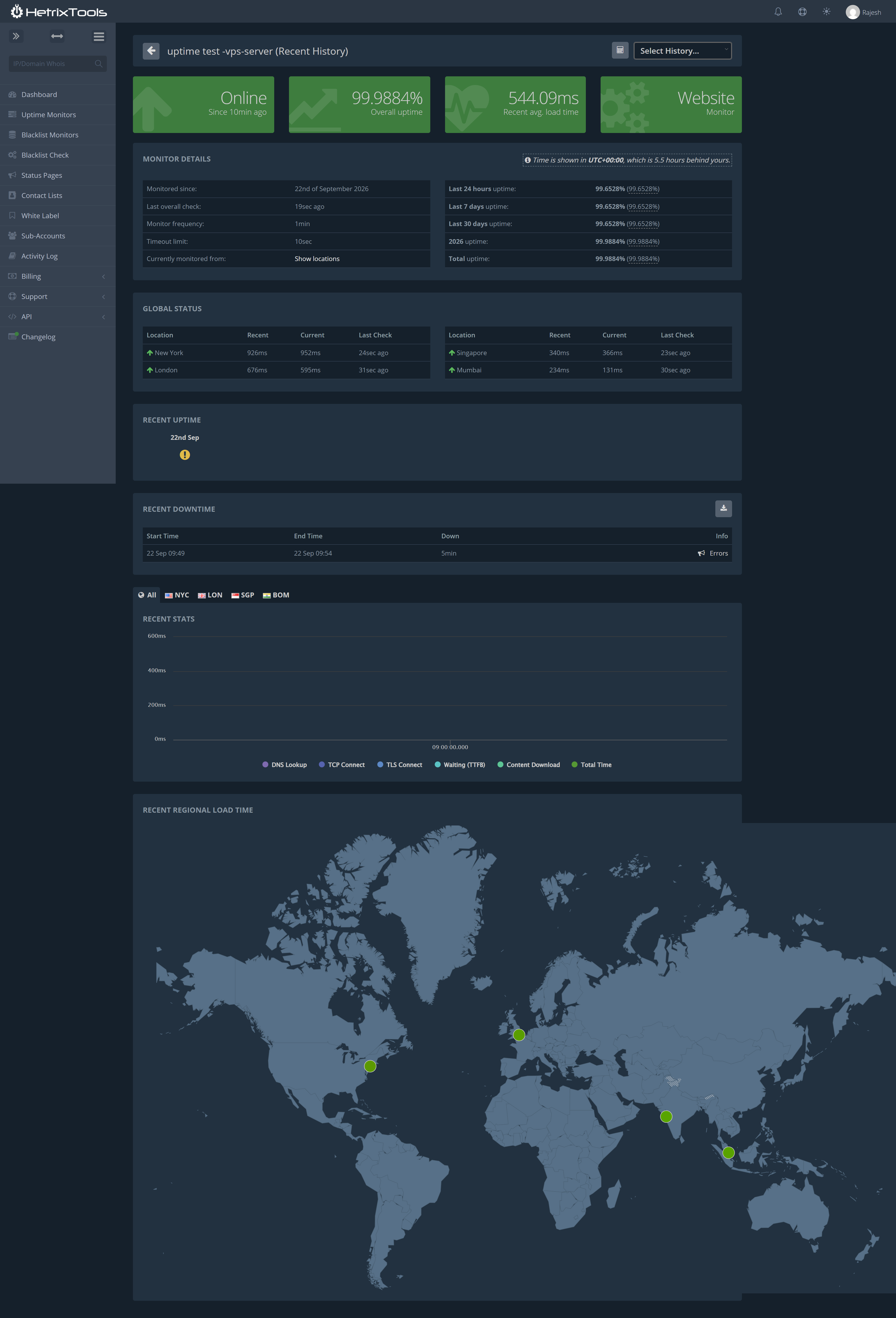Expand the API sidebar submenu

[58, 317]
